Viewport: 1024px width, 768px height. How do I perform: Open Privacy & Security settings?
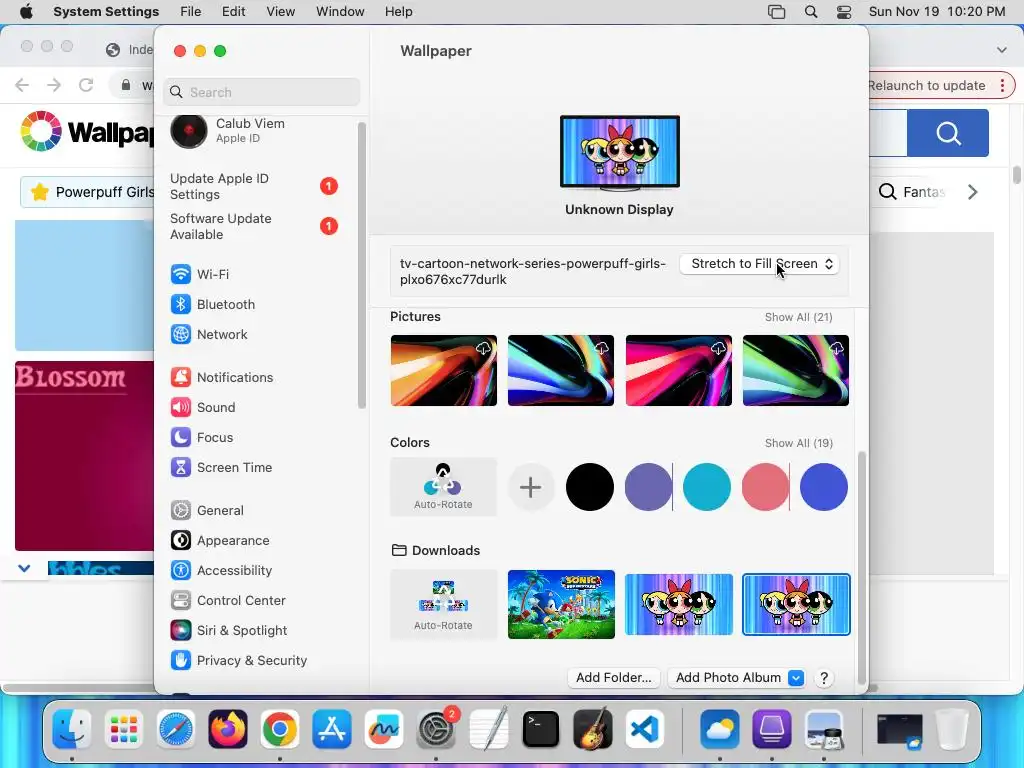(238, 661)
